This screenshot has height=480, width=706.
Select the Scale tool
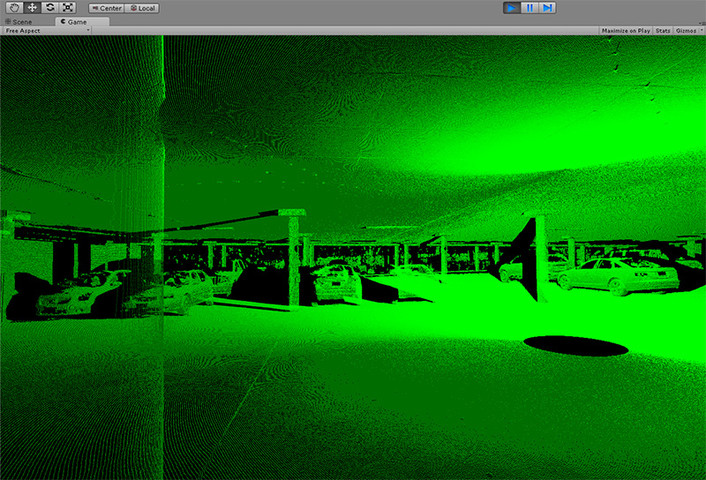pyautogui.click(x=68, y=8)
